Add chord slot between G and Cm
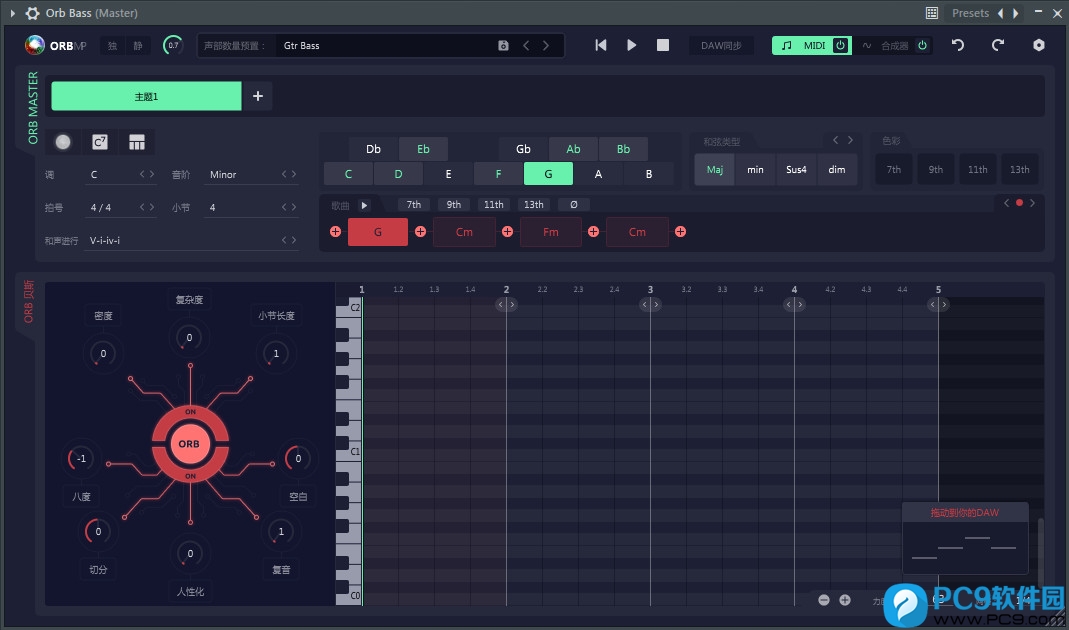The height and width of the screenshot is (630, 1069). (421, 232)
